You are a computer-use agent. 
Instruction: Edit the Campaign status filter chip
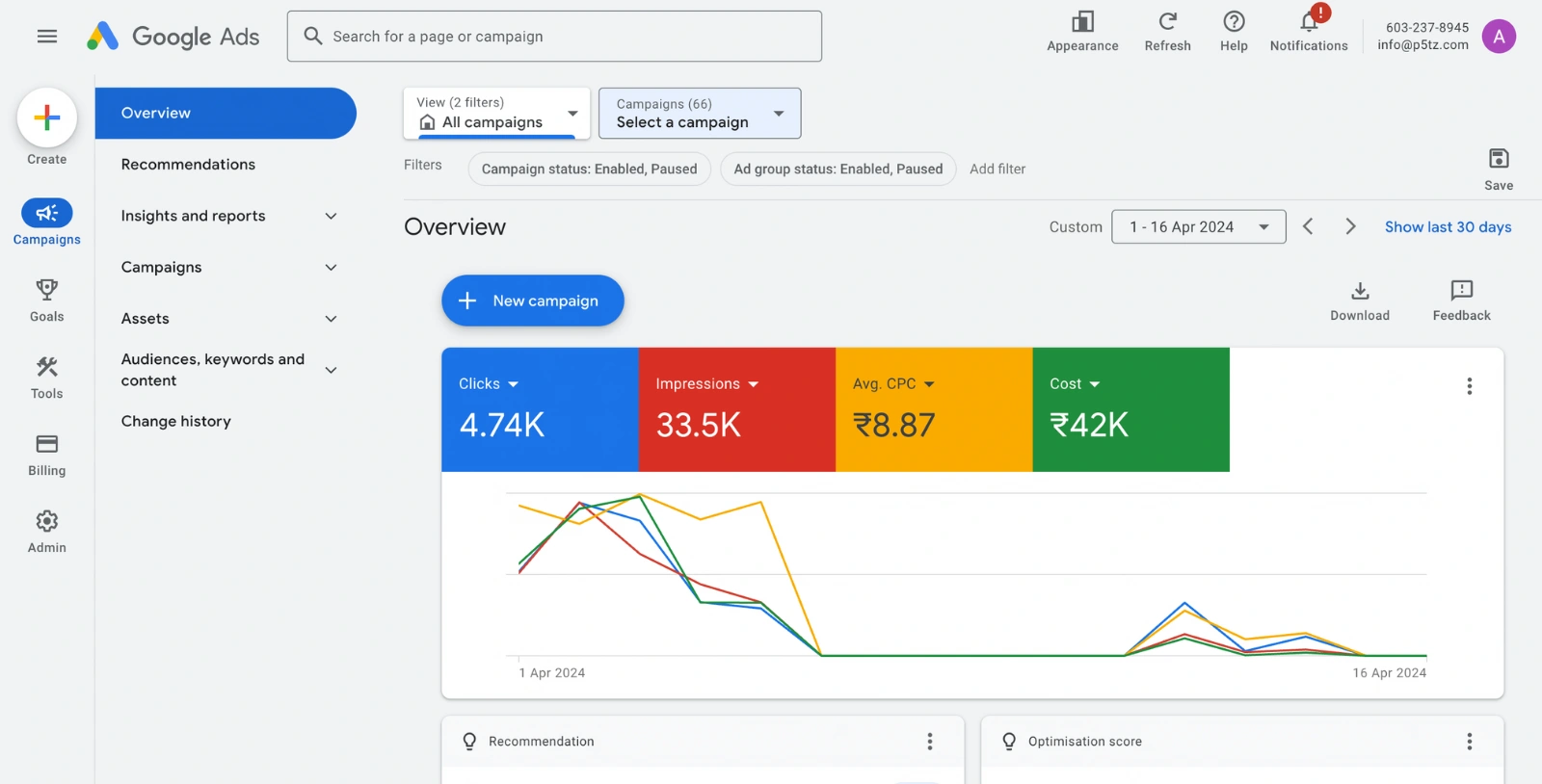point(590,169)
